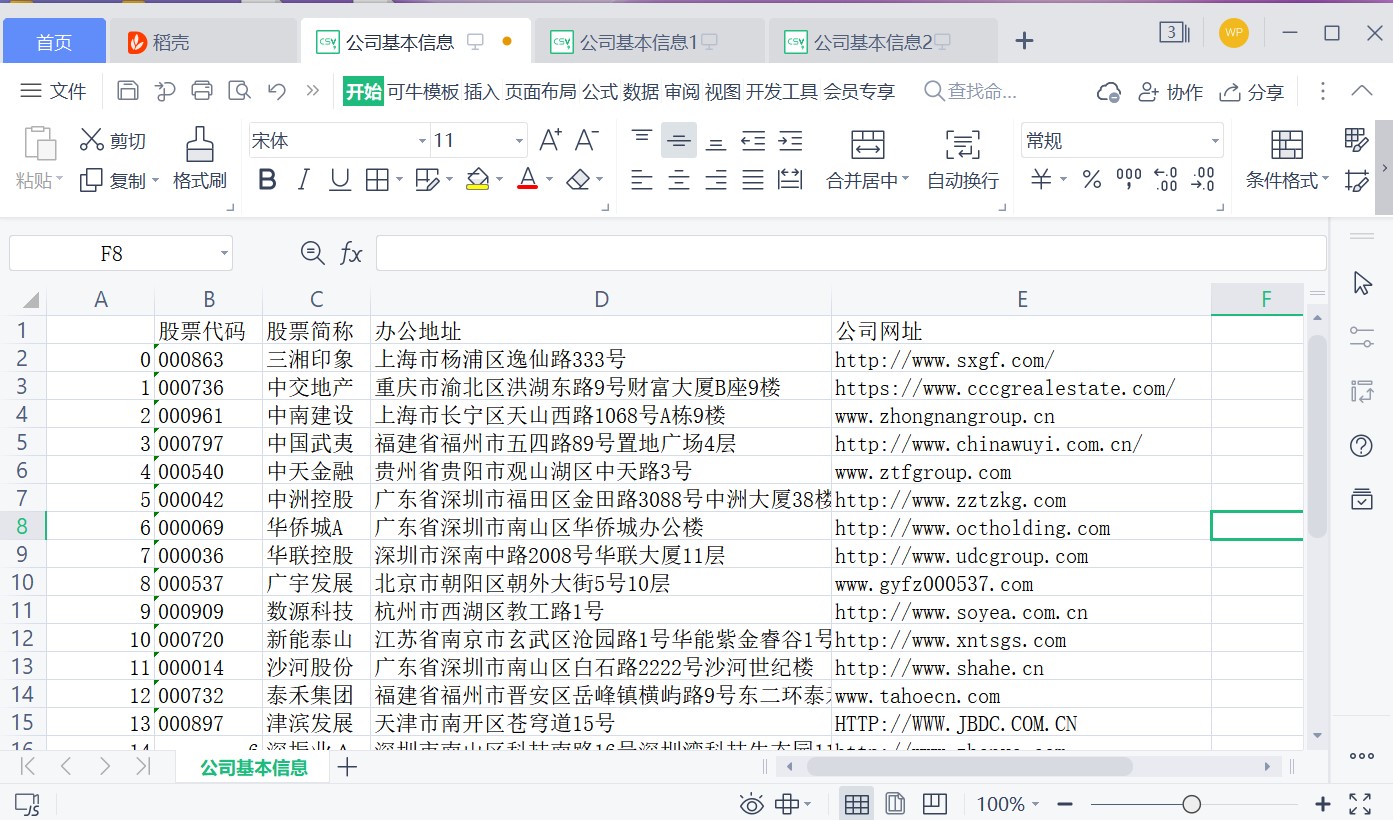Switch to 数据 ribbon tab
The image size is (1393, 820).
coord(641,92)
